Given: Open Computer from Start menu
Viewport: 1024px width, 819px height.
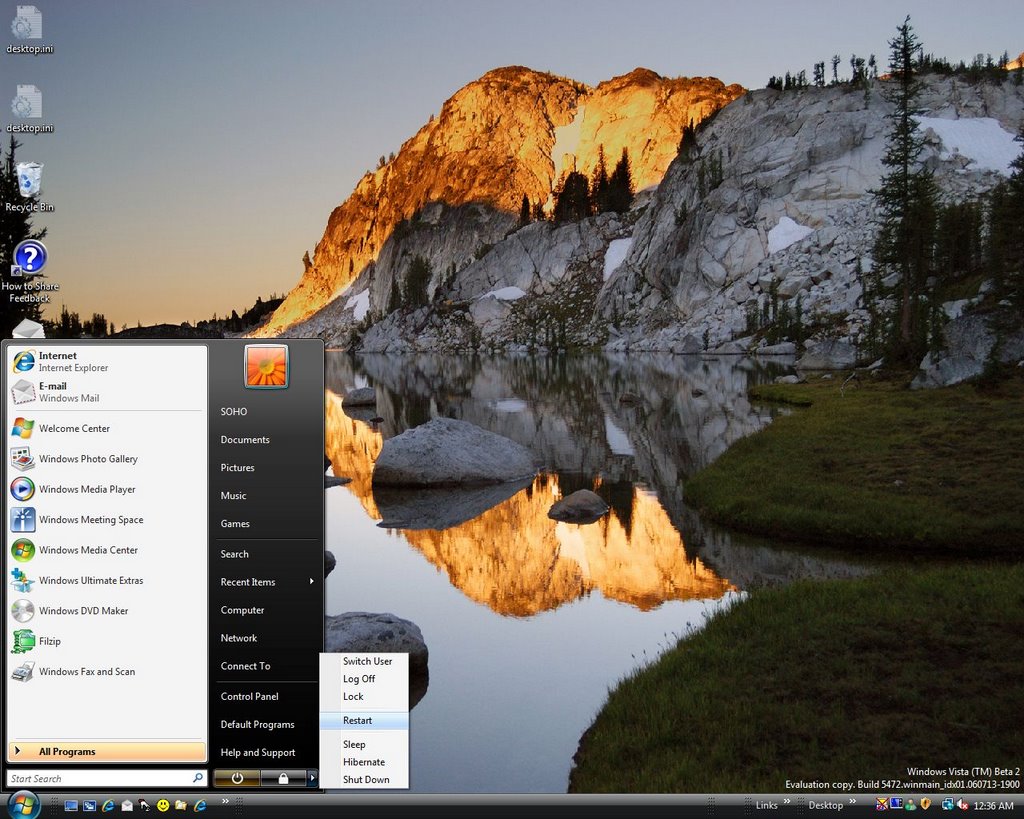Looking at the screenshot, I should point(266,610).
